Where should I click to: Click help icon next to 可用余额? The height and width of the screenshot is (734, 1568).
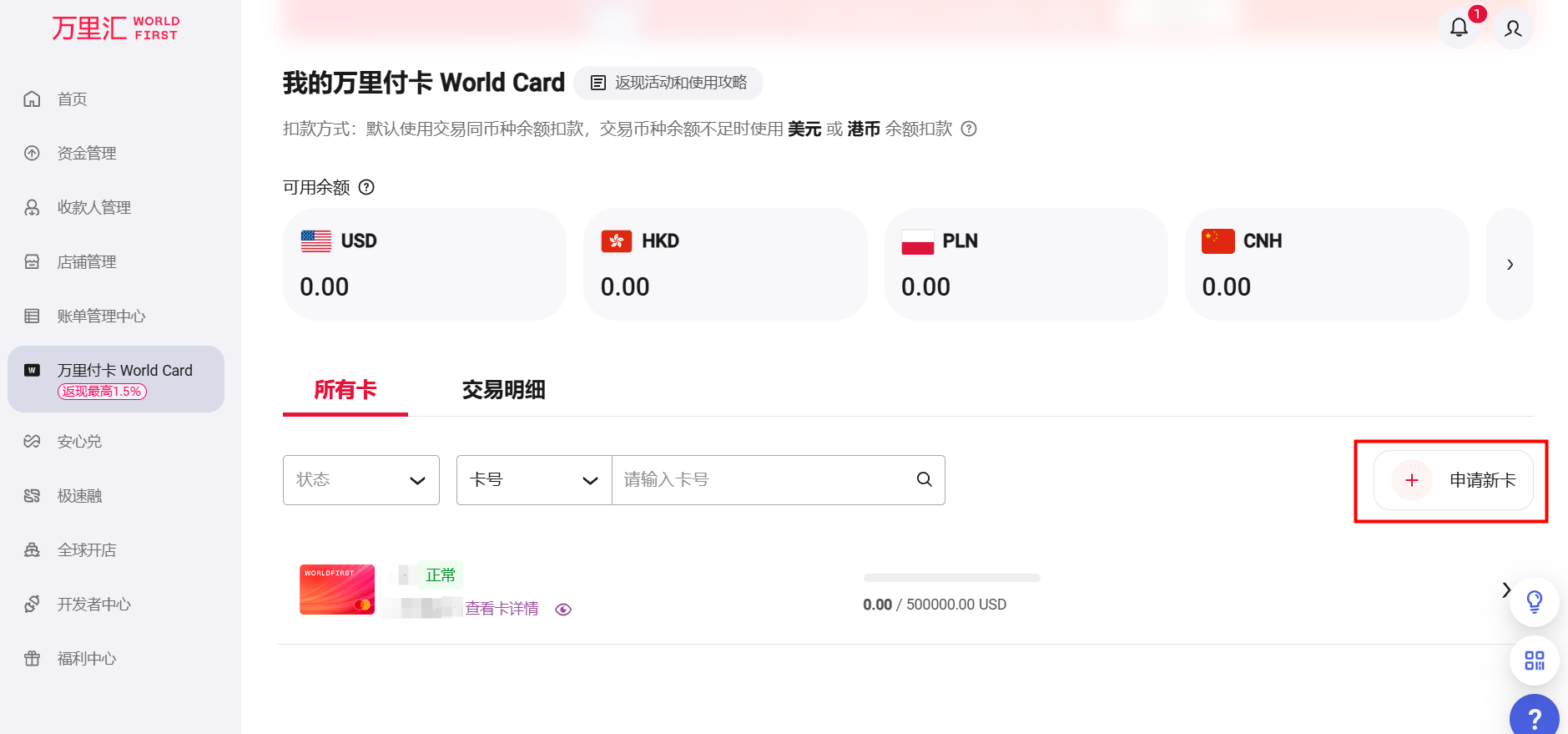[x=366, y=187]
